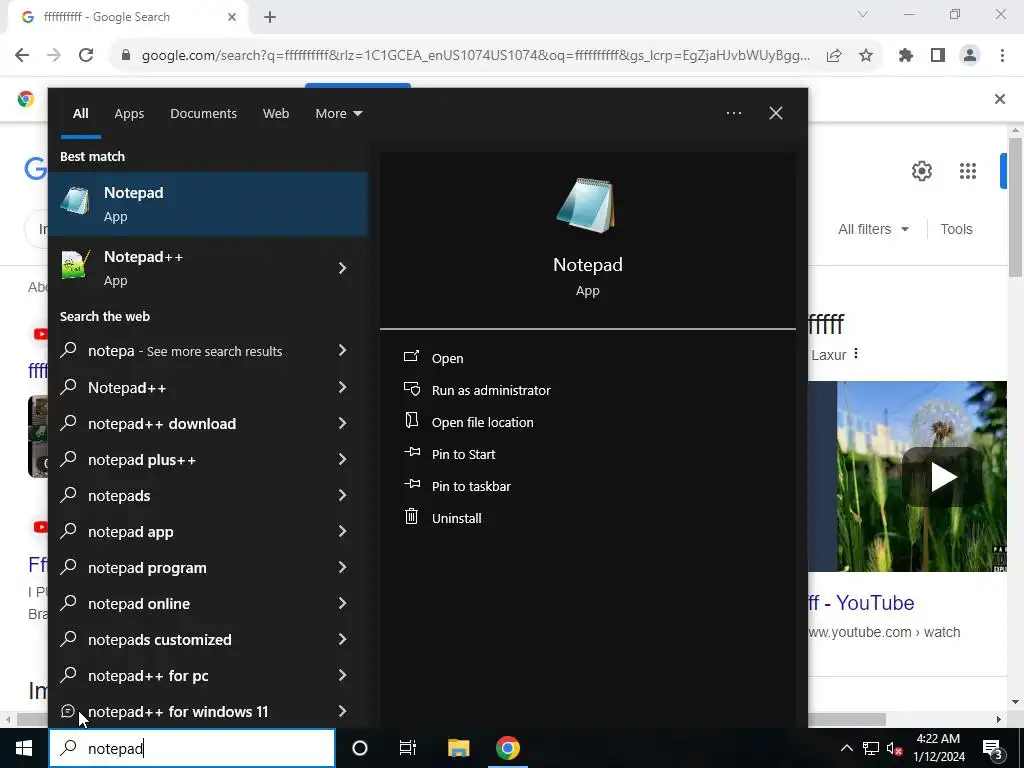
Task: Click the taskbar clock showing 4:22 AM
Action: coord(938,748)
